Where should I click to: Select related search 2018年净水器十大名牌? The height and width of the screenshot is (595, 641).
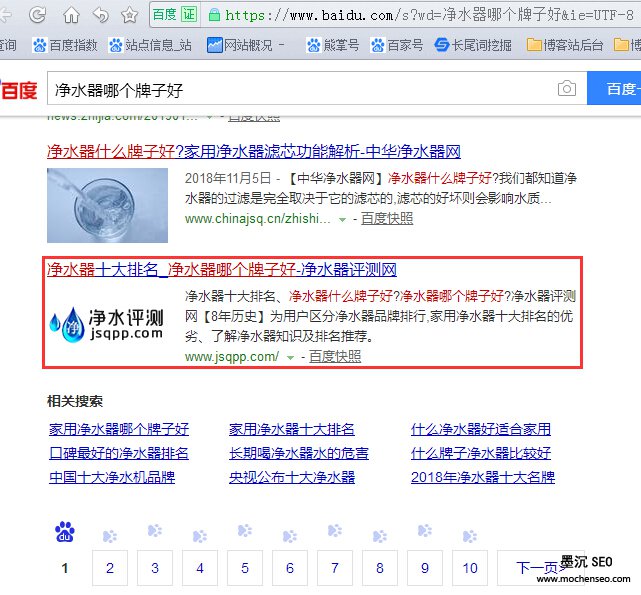coord(483,477)
